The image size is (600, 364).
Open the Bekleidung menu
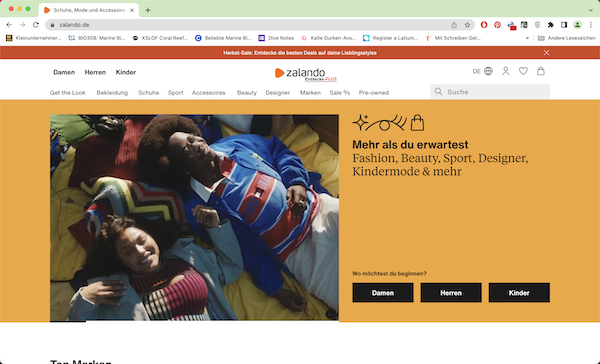coord(112,93)
